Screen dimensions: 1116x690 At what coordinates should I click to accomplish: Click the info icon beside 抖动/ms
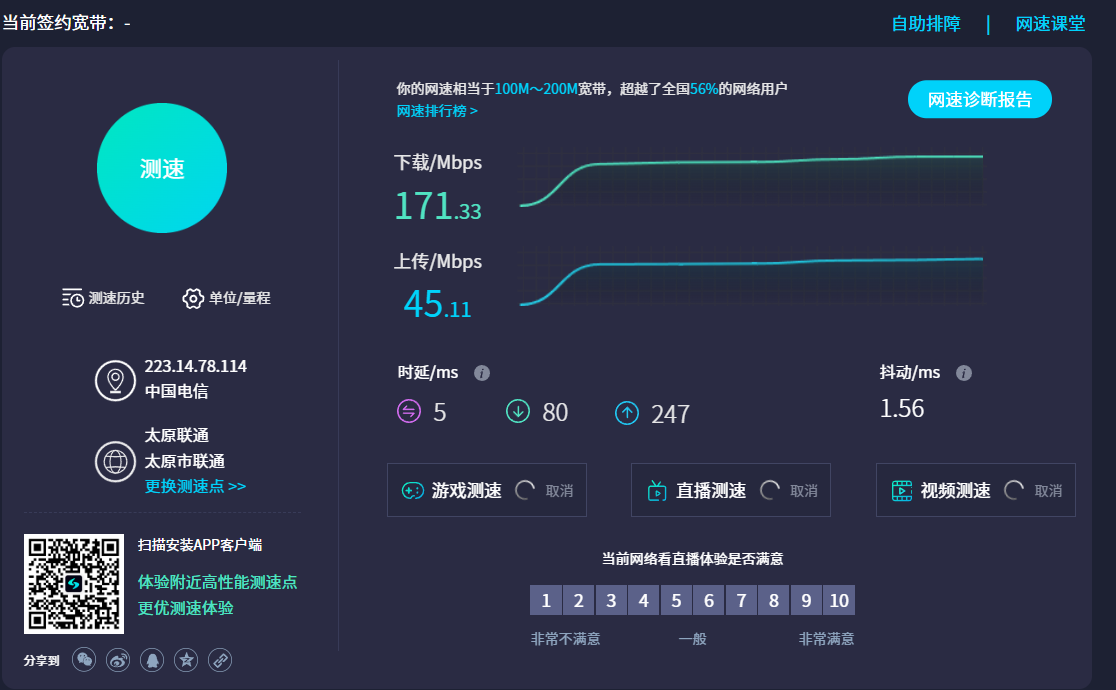(x=964, y=373)
